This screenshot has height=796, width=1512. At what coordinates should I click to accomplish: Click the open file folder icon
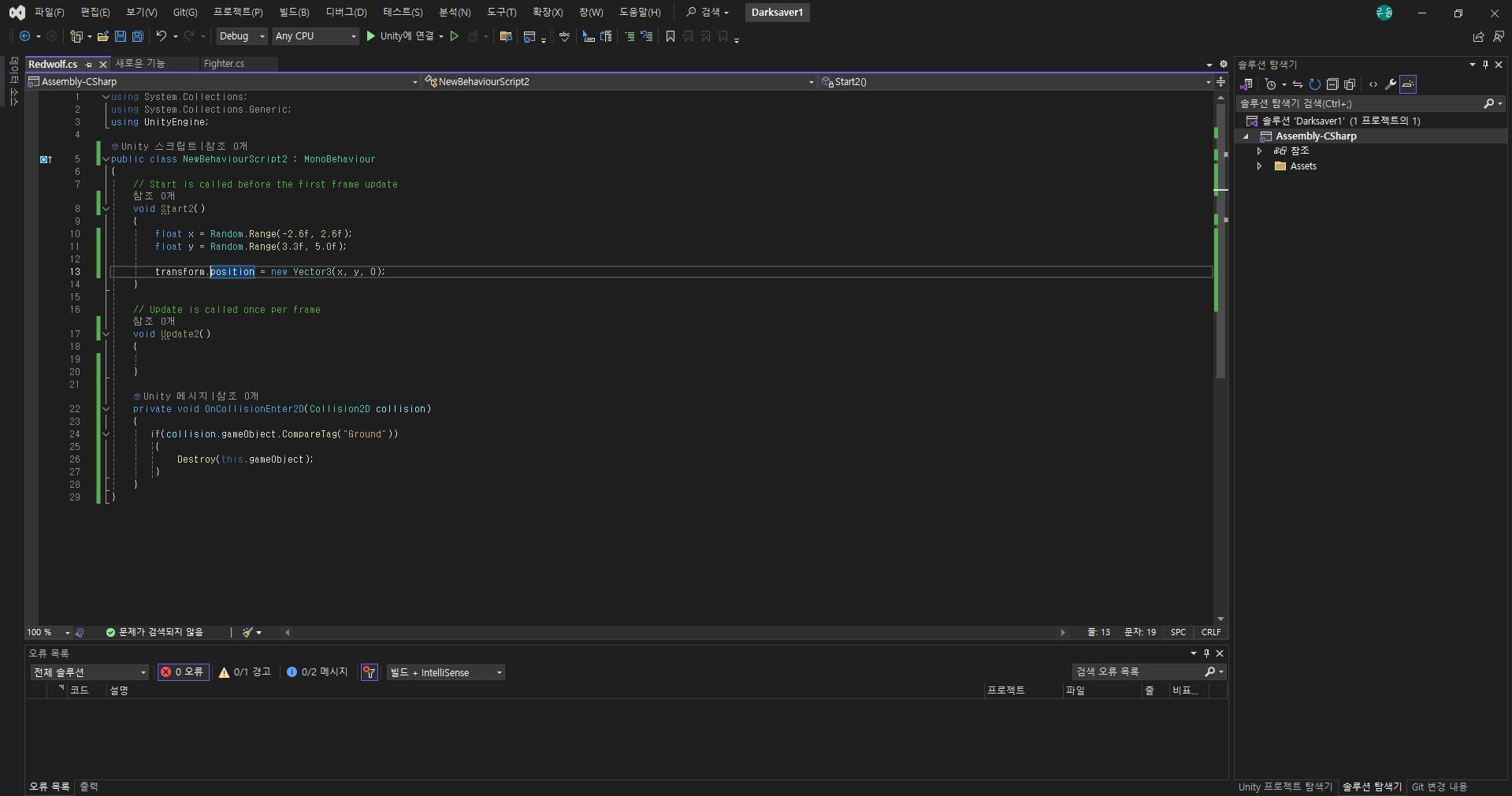tap(103, 36)
